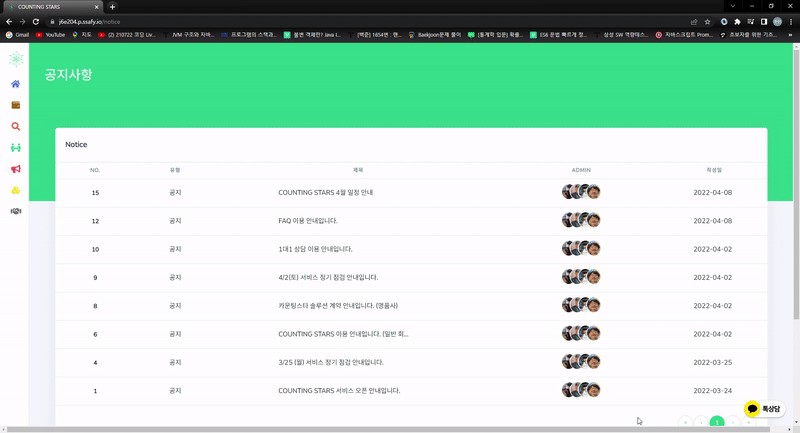Go to previous page in pagination

[x=701, y=422]
